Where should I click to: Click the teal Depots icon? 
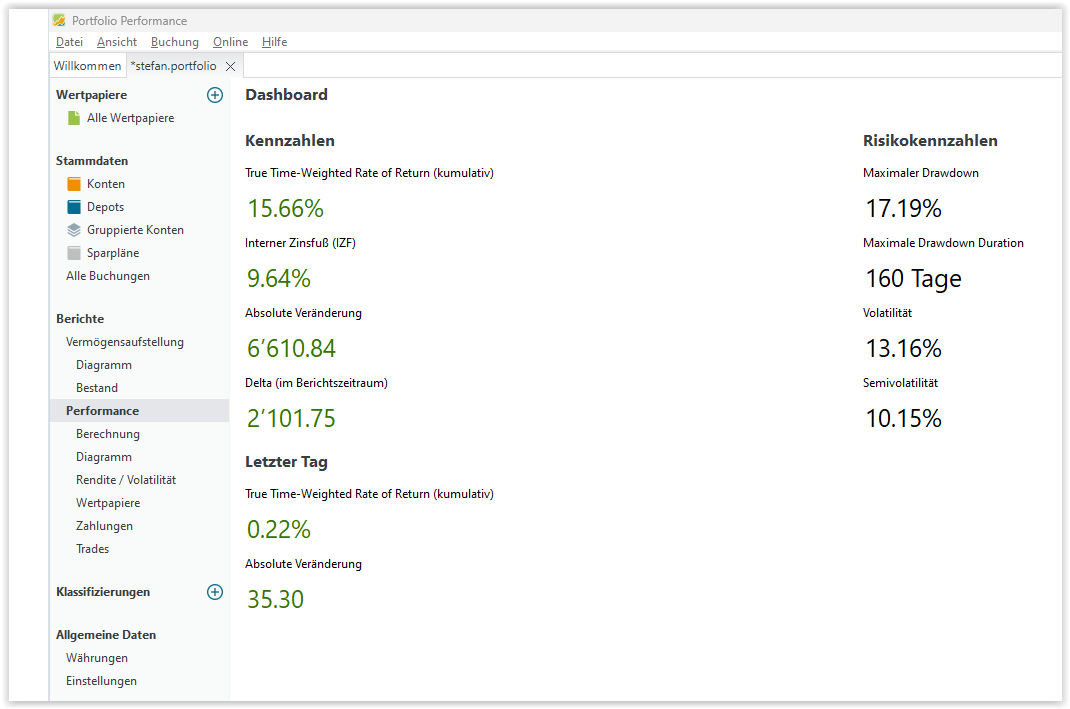click(74, 207)
